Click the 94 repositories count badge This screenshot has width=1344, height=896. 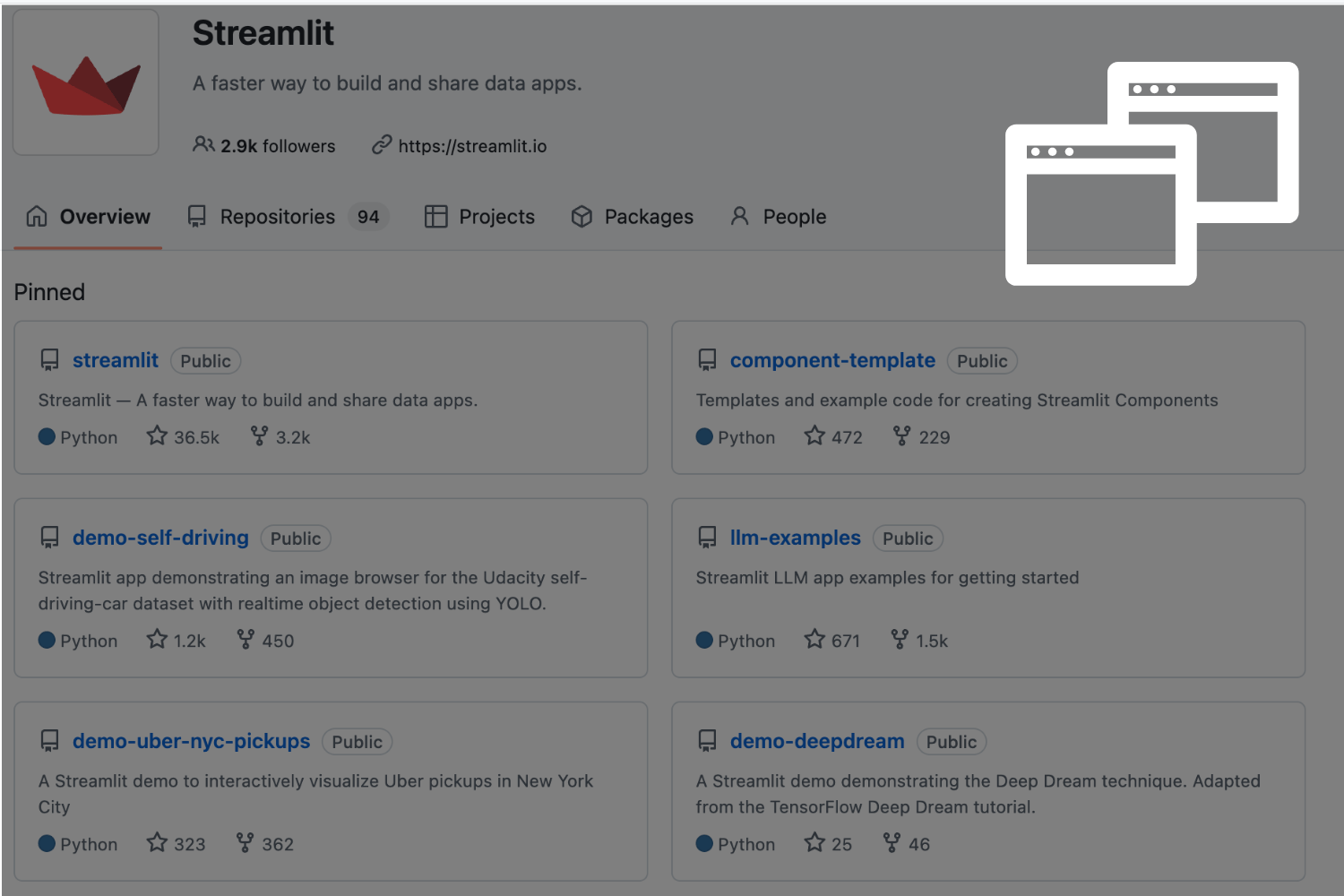pos(367,216)
